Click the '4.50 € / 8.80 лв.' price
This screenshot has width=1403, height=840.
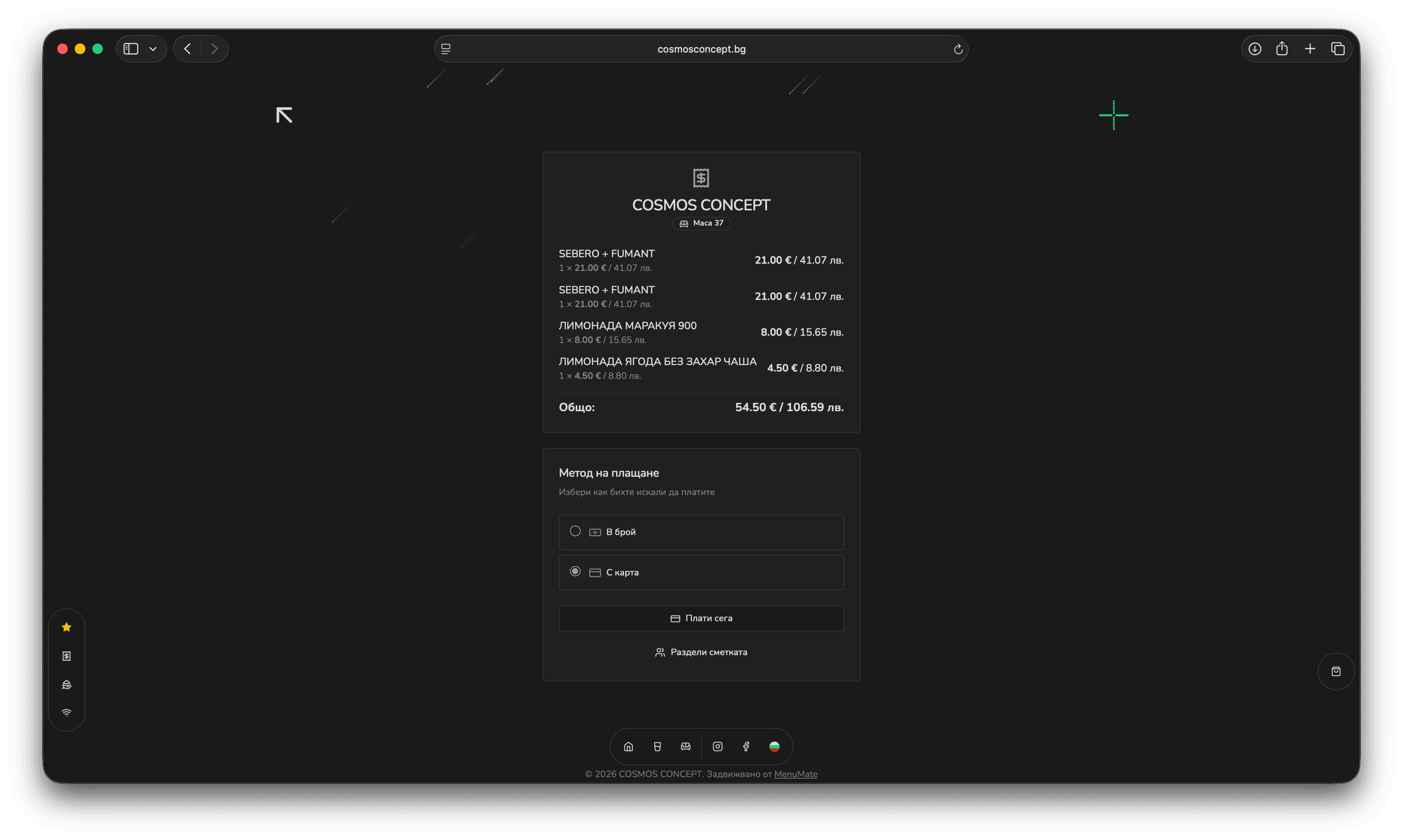click(x=805, y=368)
